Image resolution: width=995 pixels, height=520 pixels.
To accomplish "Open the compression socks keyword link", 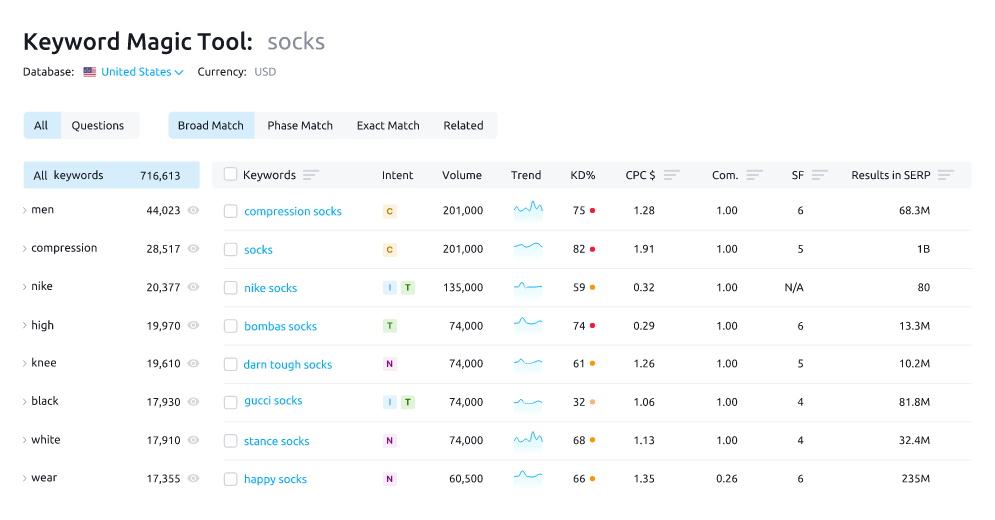I will (x=293, y=211).
